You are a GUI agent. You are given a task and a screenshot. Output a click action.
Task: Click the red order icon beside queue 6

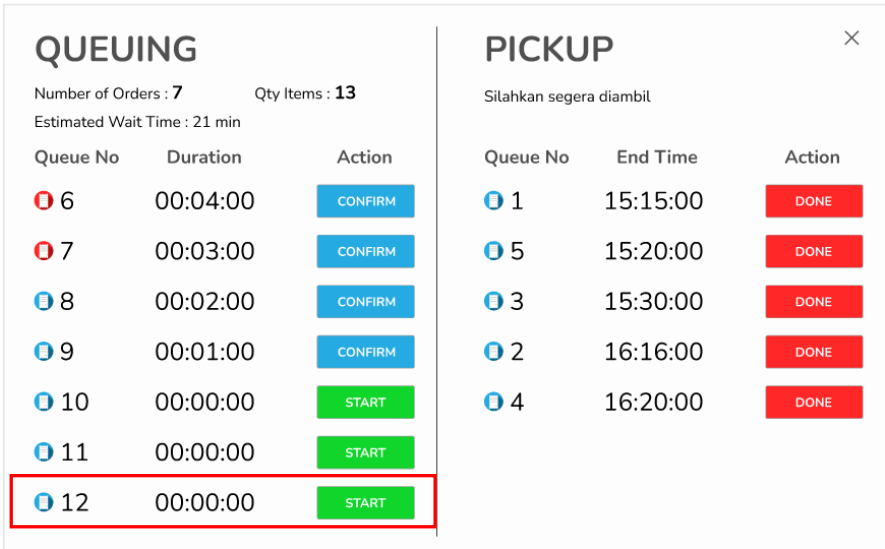click(43, 201)
